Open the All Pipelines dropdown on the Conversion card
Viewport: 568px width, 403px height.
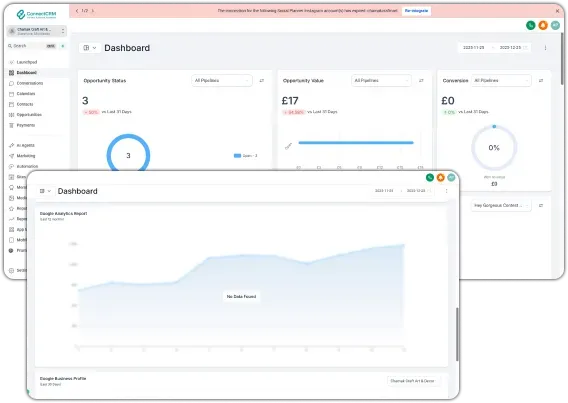501,80
